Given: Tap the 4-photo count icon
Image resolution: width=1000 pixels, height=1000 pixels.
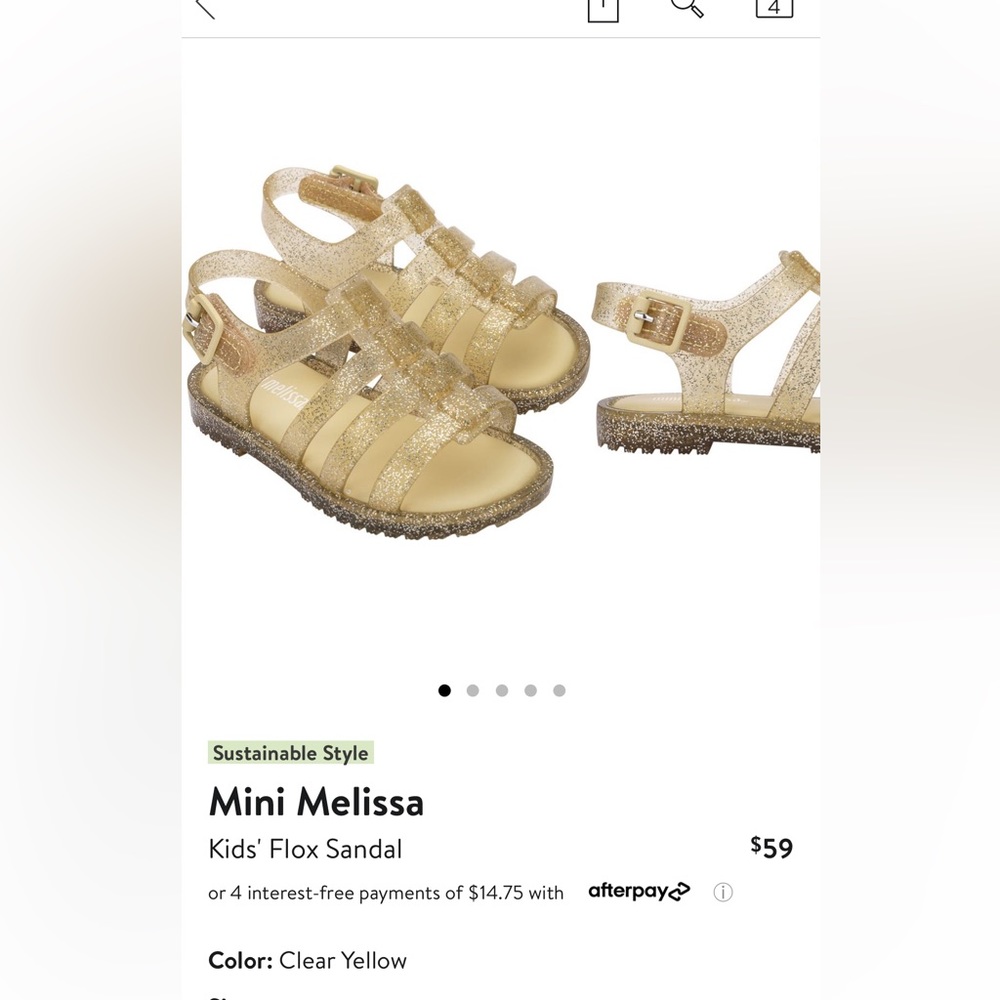Looking at the screenshot, I should pyautogui.click(x=772, y=8).
